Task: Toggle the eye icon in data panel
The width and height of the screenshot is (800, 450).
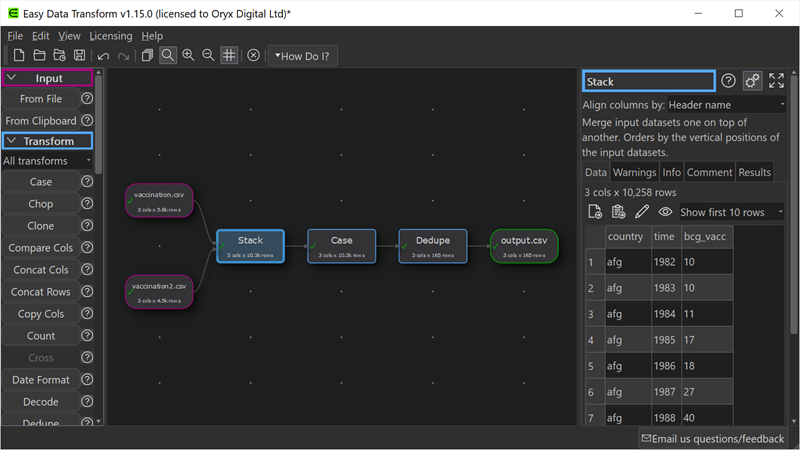Action: 665,212
